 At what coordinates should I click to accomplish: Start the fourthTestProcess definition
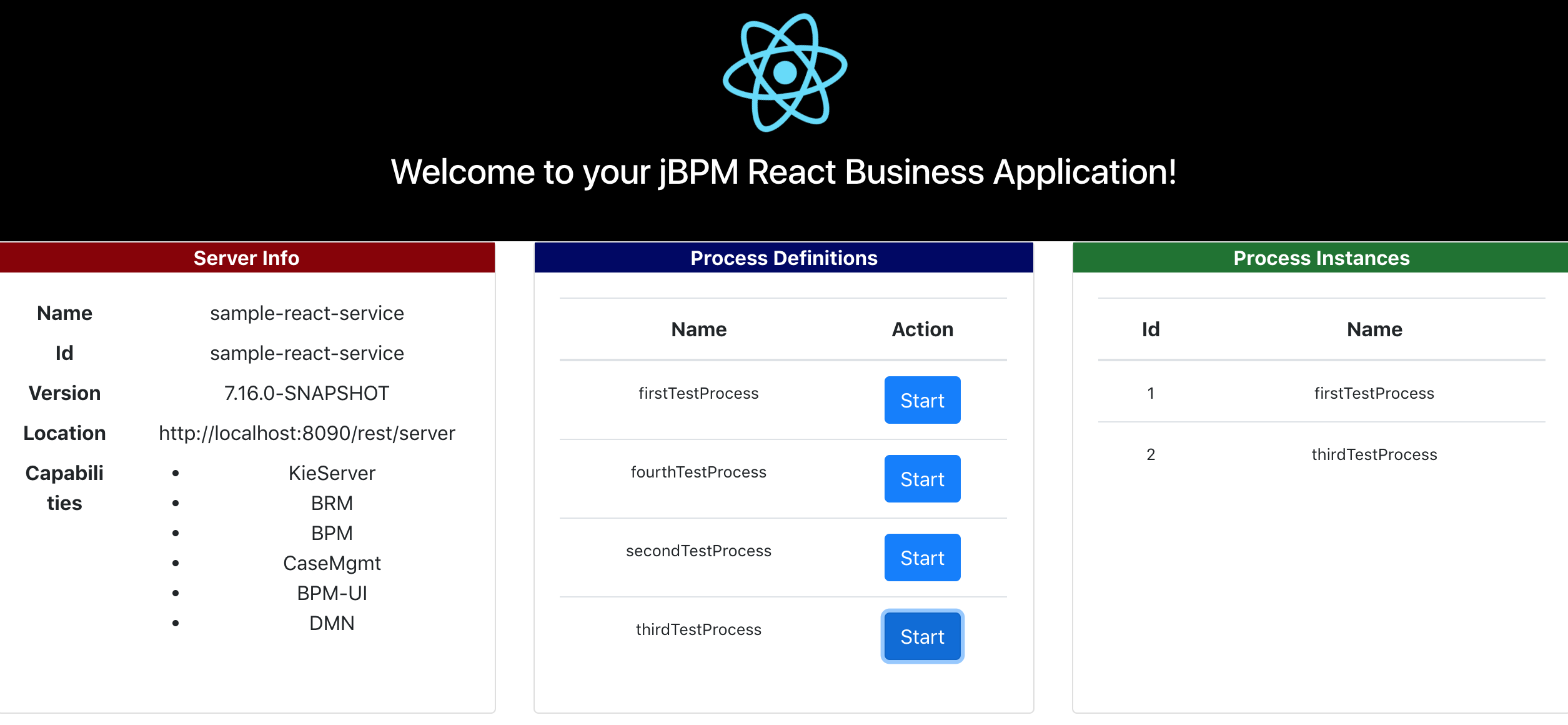pyautogui.click(x=922, y=479)
